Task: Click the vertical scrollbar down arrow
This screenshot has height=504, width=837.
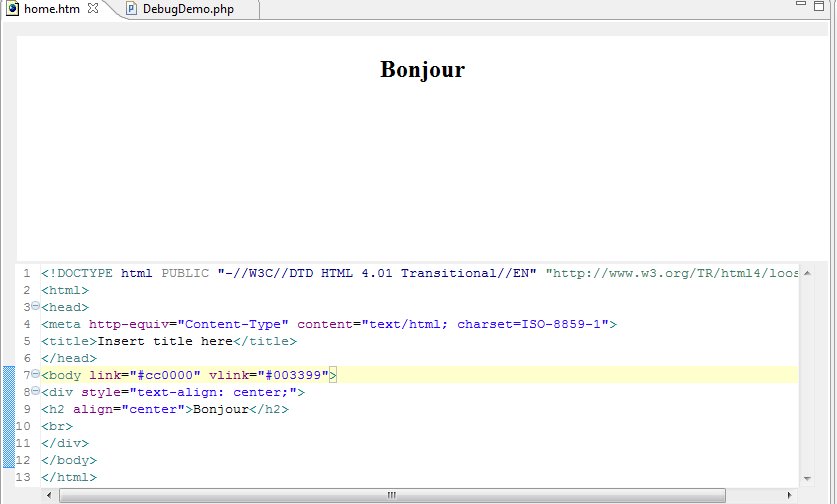Action: click(x=807, y=478)
